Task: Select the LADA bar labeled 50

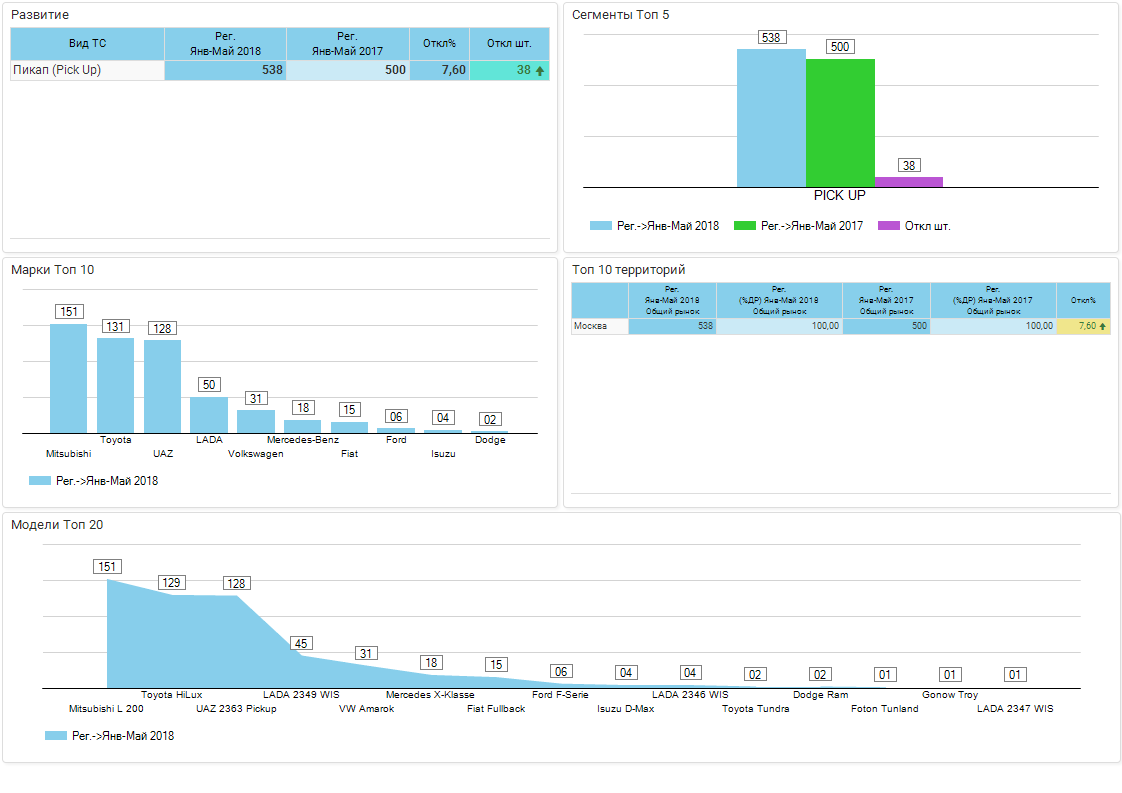Action: (x=209, y=415)
